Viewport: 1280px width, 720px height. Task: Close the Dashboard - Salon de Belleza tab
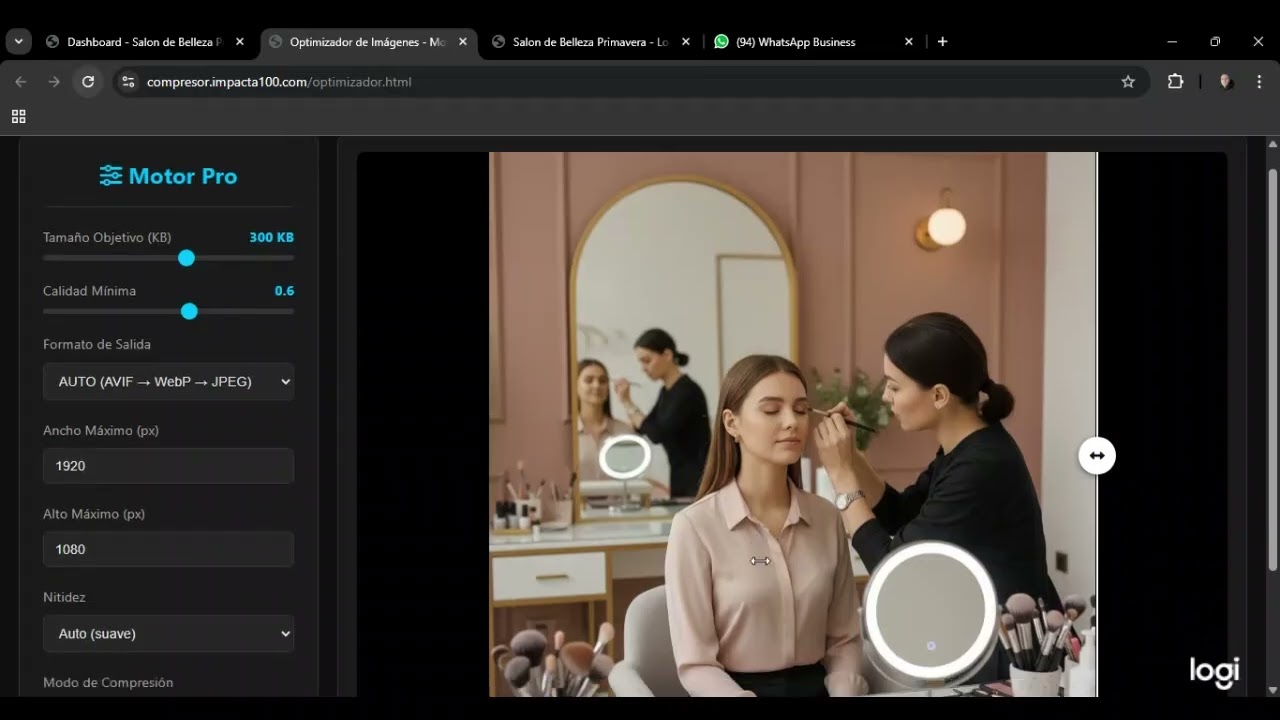240,42
